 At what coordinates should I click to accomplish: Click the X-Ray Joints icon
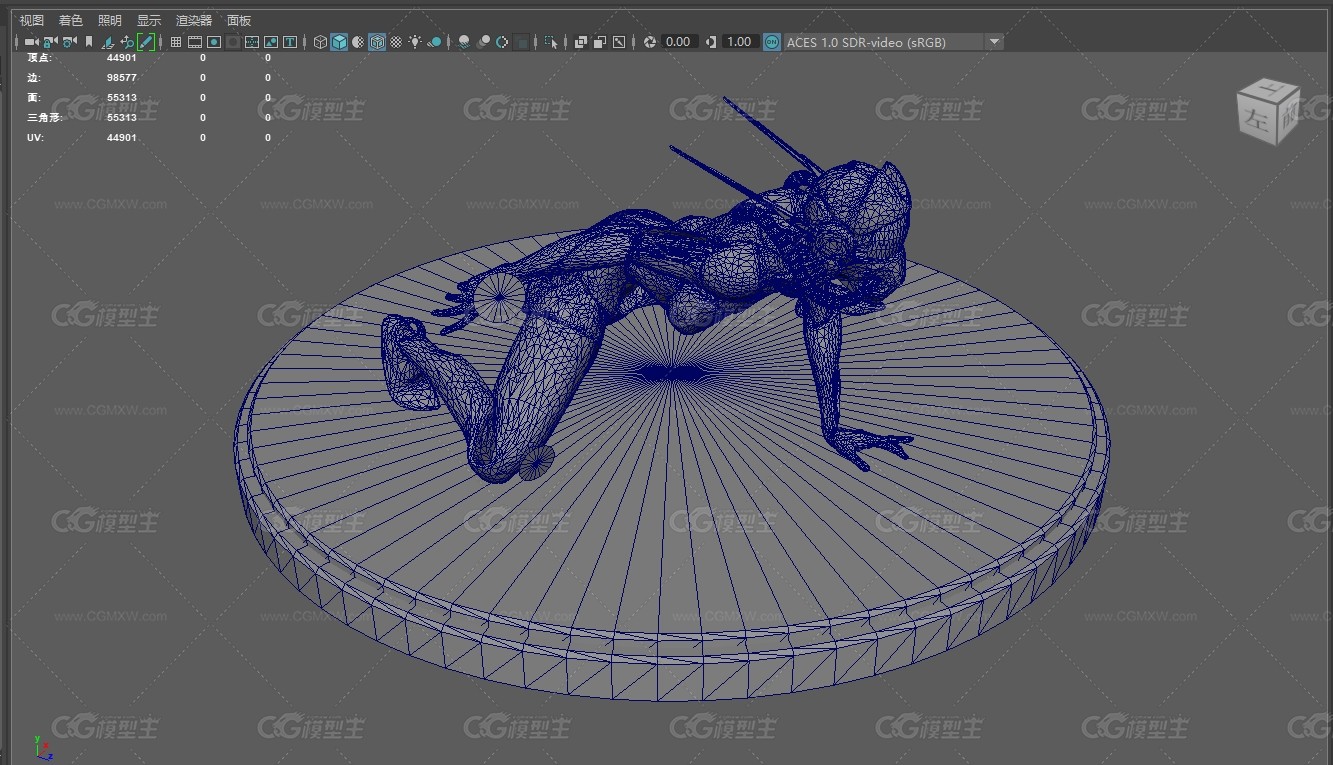619,42
